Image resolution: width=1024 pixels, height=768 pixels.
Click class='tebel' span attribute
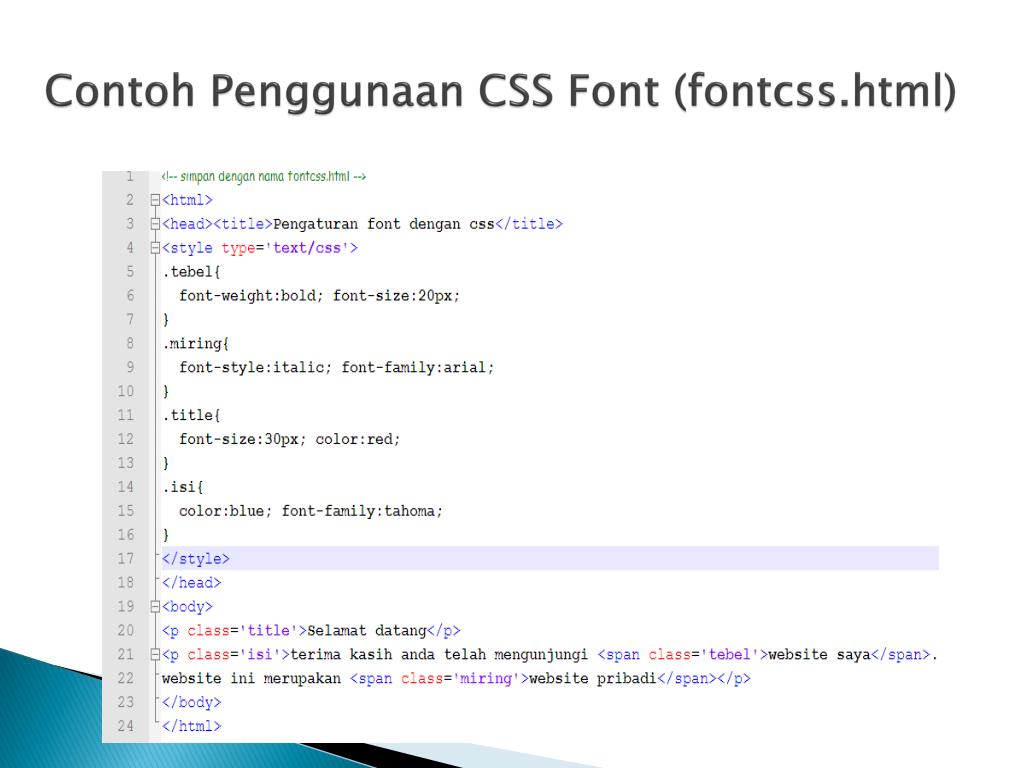703,654
